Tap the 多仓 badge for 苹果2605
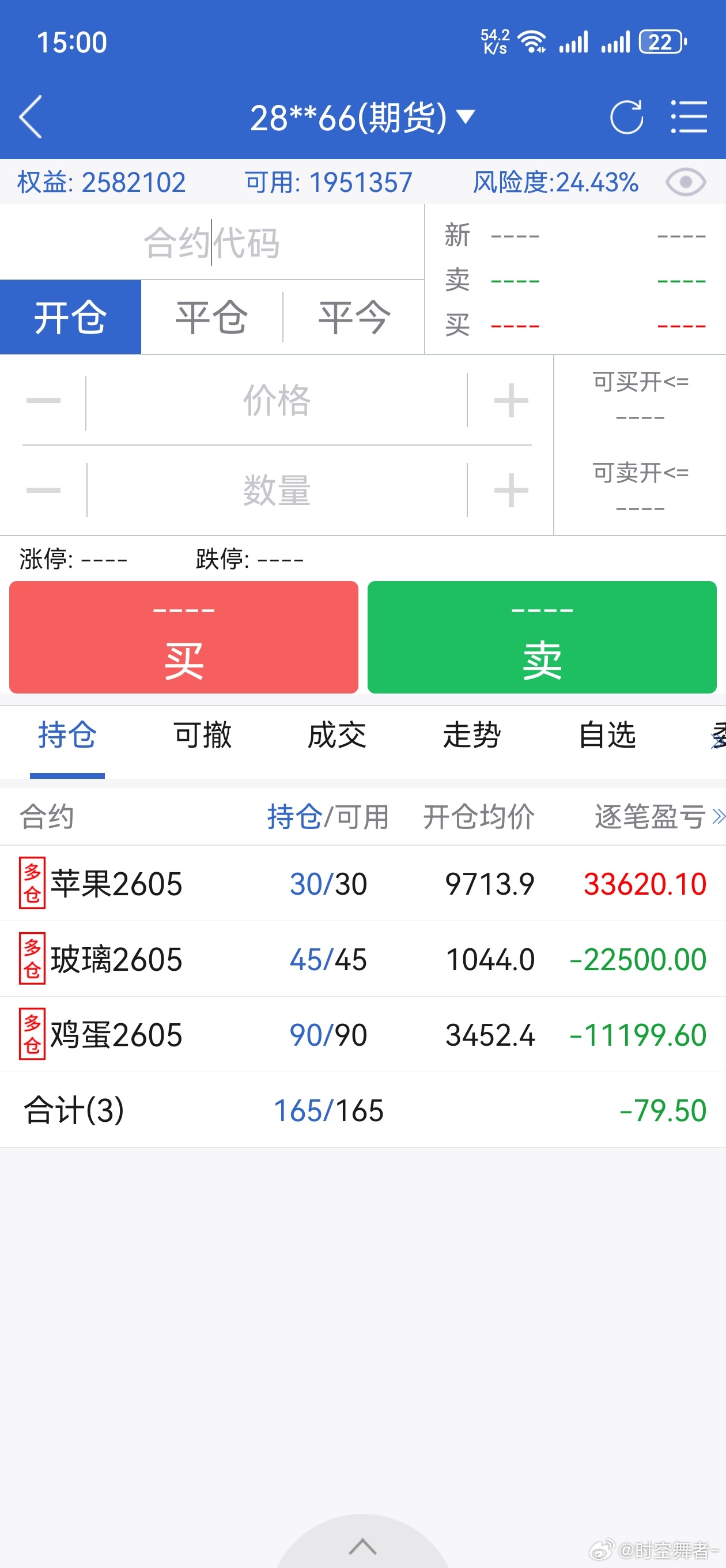The width and height of the screenshot is (726, 1568). (32, 883)
